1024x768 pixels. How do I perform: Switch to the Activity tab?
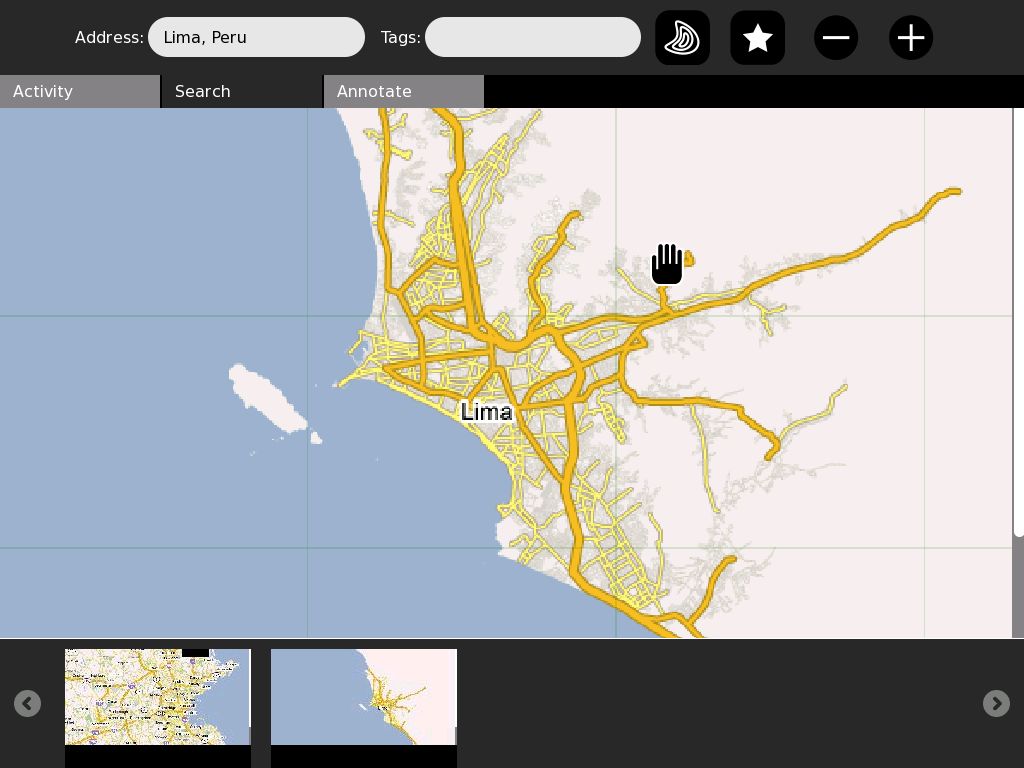coord(80,91)
